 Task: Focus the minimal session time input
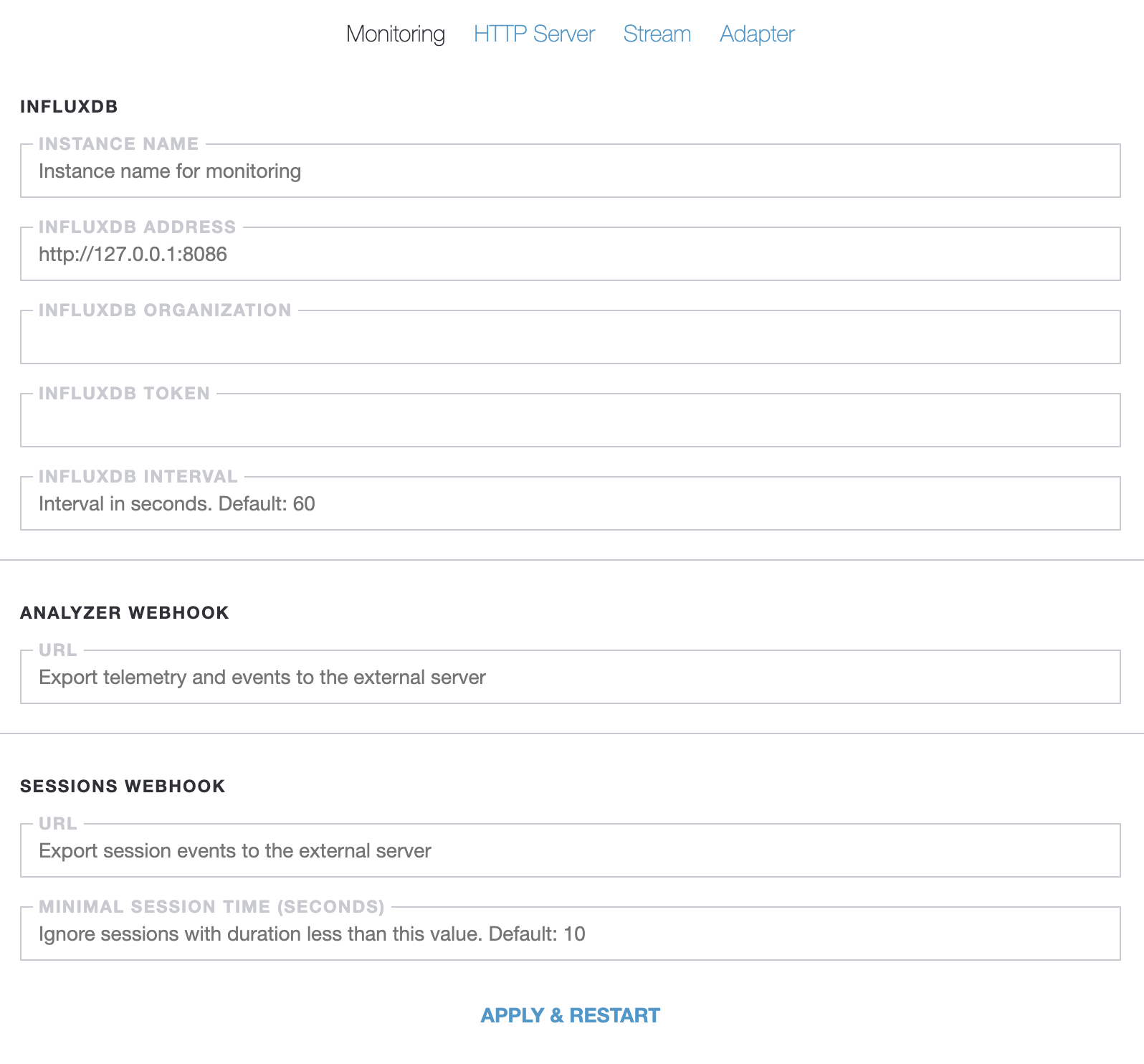[x=570, y=935]
